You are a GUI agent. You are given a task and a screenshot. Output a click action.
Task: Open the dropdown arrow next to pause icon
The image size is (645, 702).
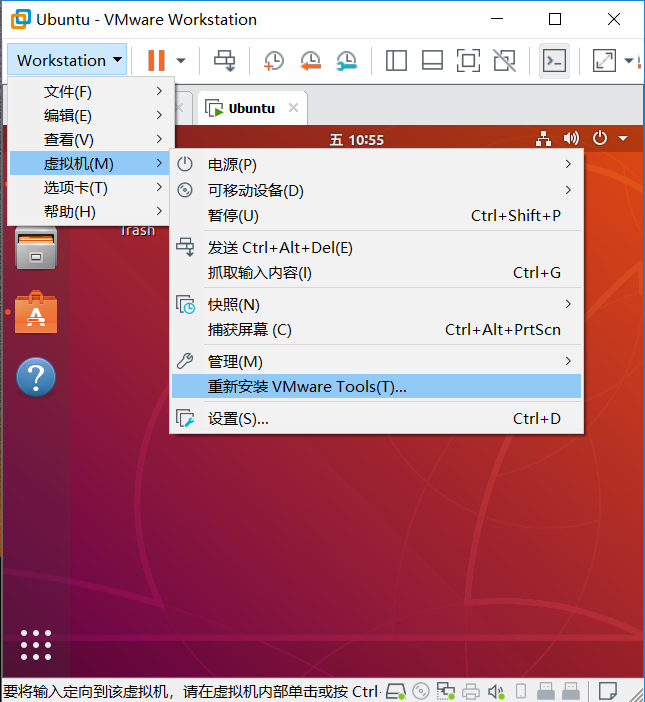coord(181,60)
